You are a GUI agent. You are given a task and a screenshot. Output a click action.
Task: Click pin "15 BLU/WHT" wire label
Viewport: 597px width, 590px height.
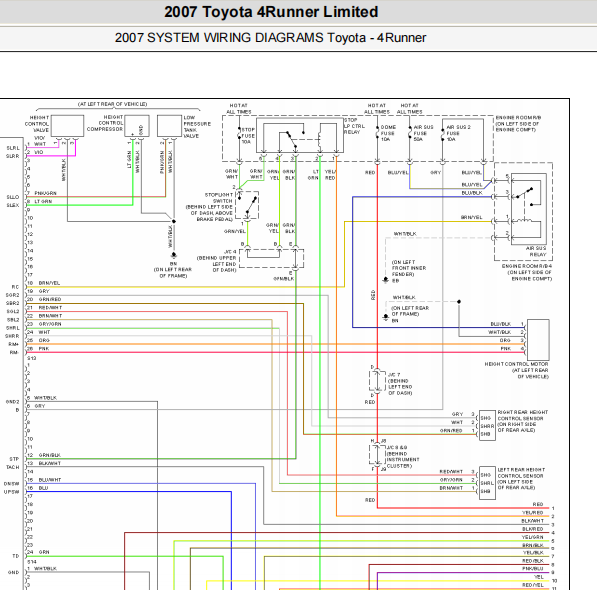click(x=44, y=480)
